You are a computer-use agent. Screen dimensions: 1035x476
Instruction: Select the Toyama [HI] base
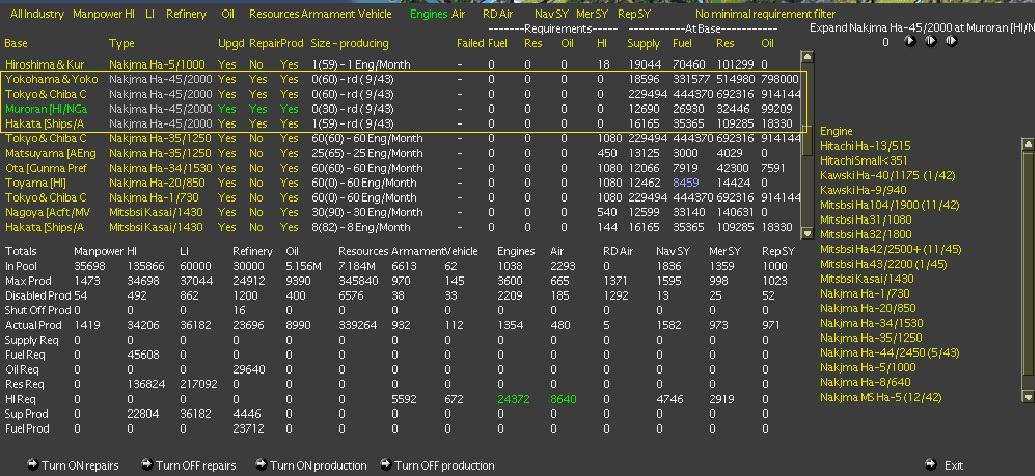[x=35, y=183]
